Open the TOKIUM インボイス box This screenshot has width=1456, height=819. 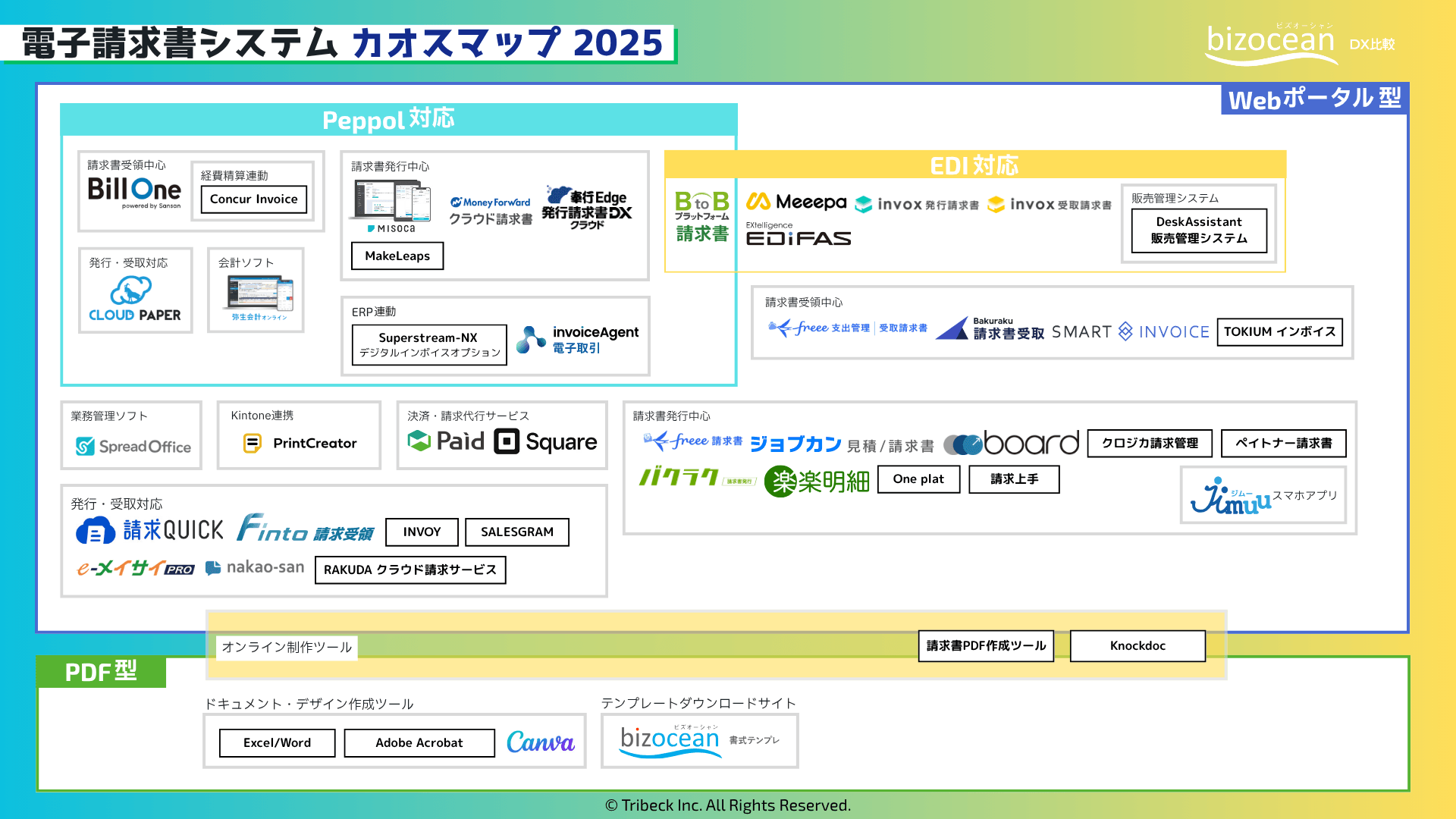point(1279,331)
